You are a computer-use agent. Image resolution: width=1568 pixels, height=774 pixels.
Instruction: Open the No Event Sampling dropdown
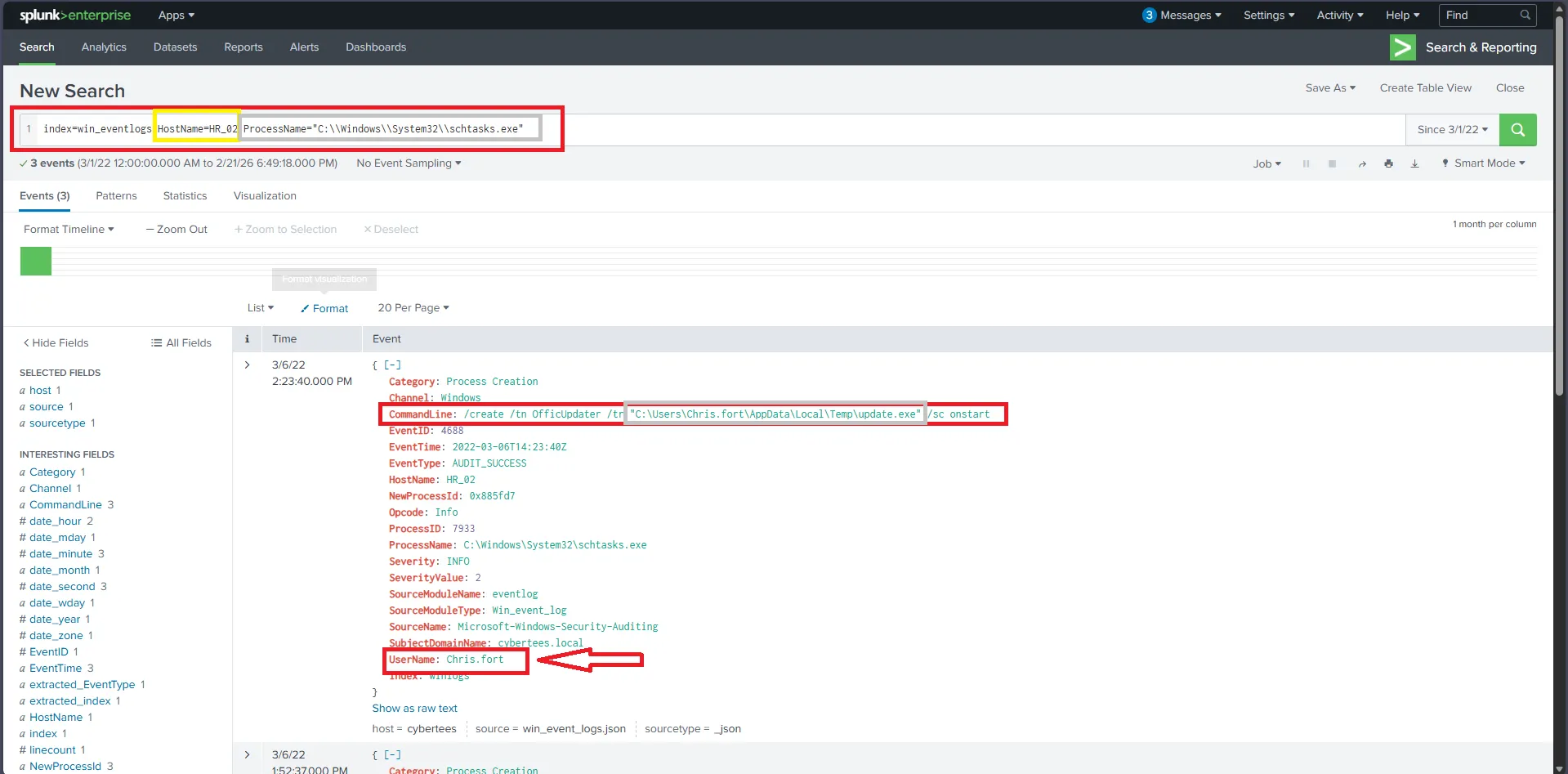click(409, 163)
